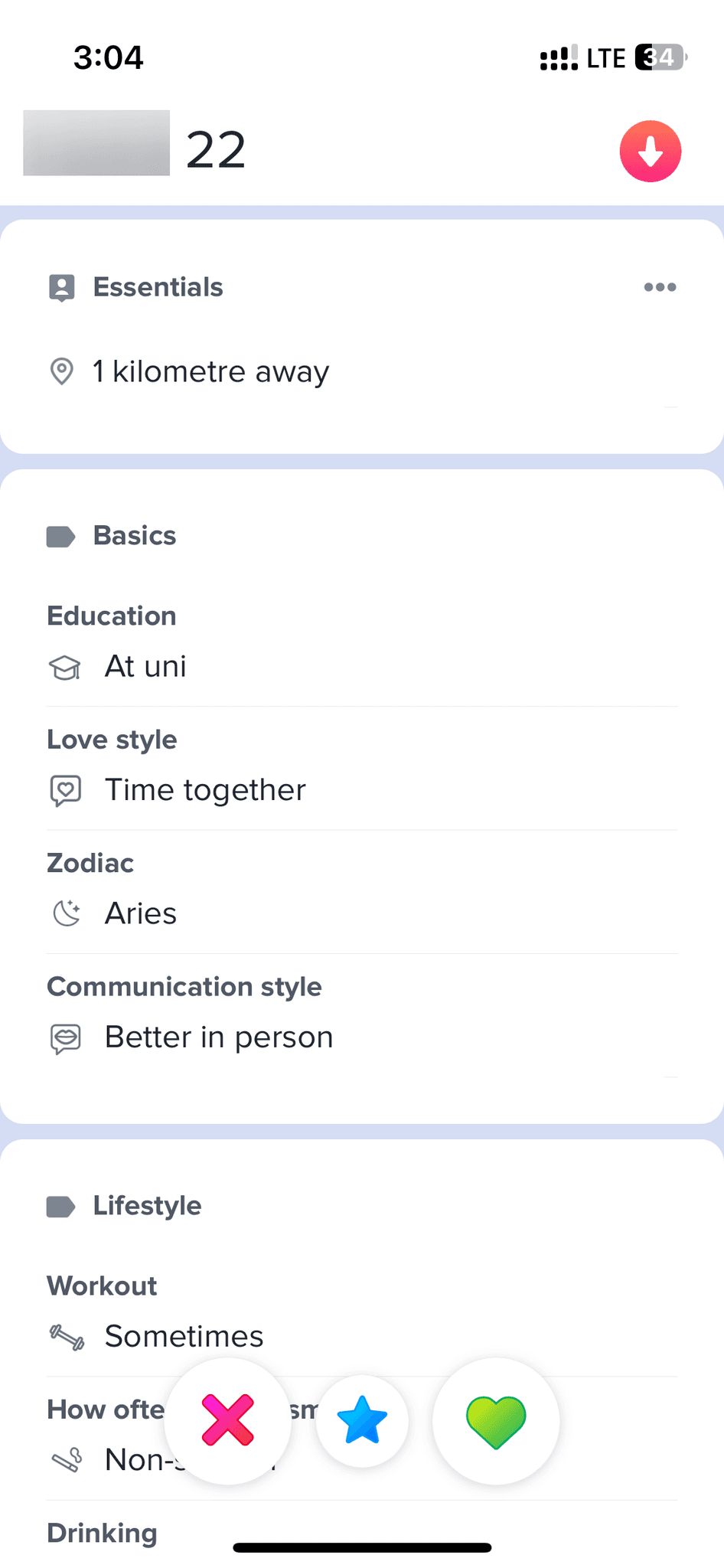Reject the profile with the red X
Screen dimensions: 724x1568
(x=227, y=1421)
